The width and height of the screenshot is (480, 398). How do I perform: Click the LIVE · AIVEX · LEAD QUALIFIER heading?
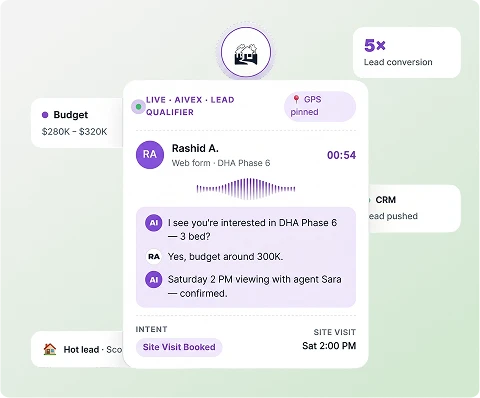[190, 106]
